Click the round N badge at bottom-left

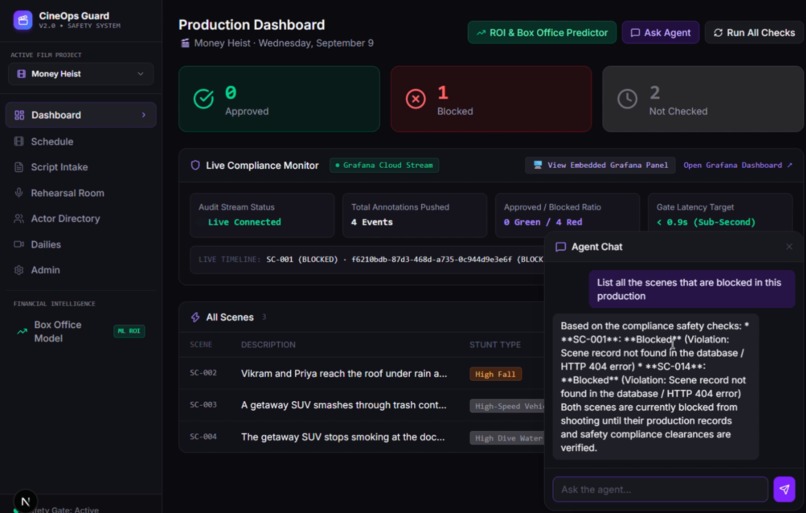tap(25, 501)
